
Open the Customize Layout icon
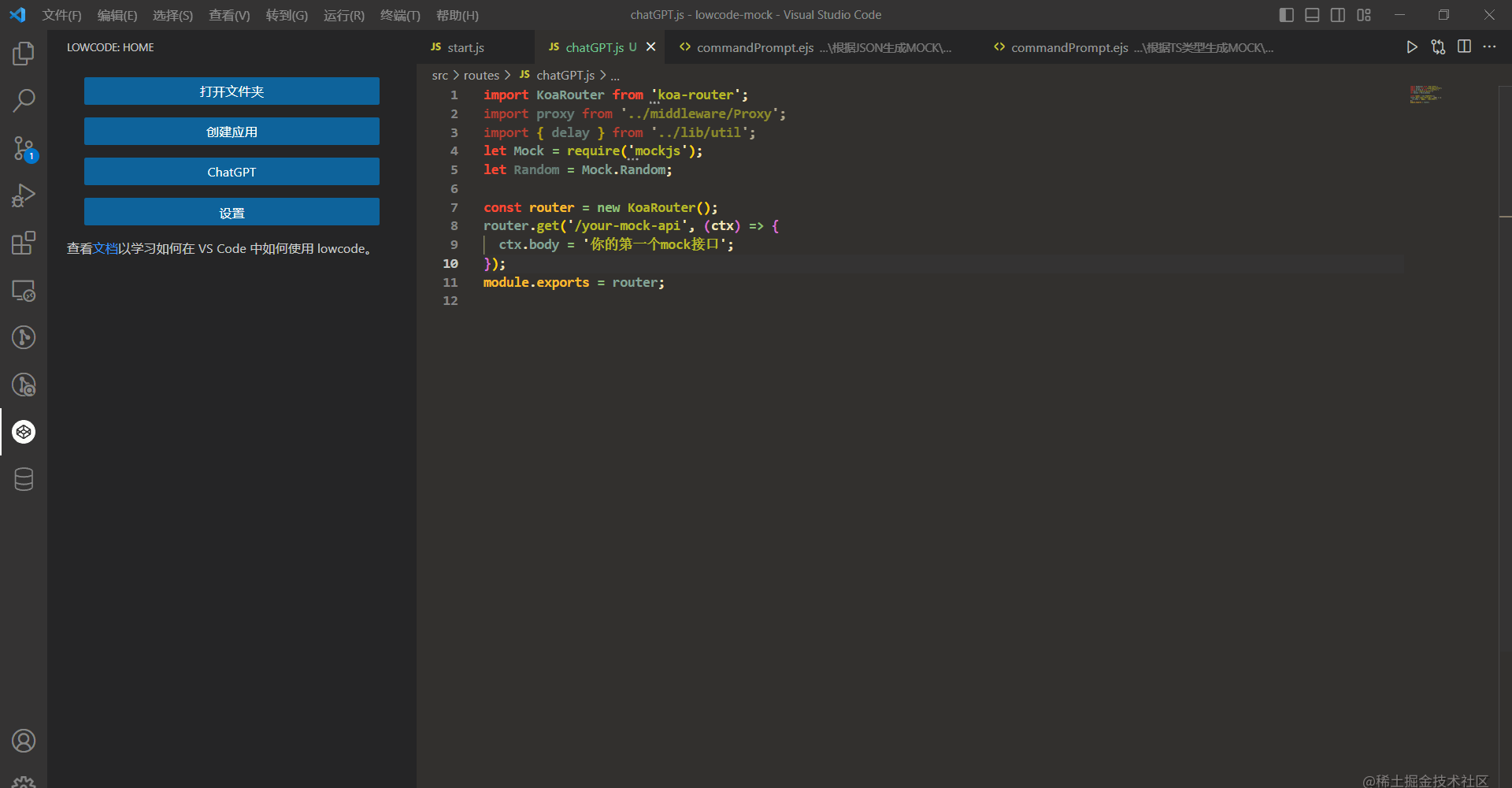coord(1364,15)
